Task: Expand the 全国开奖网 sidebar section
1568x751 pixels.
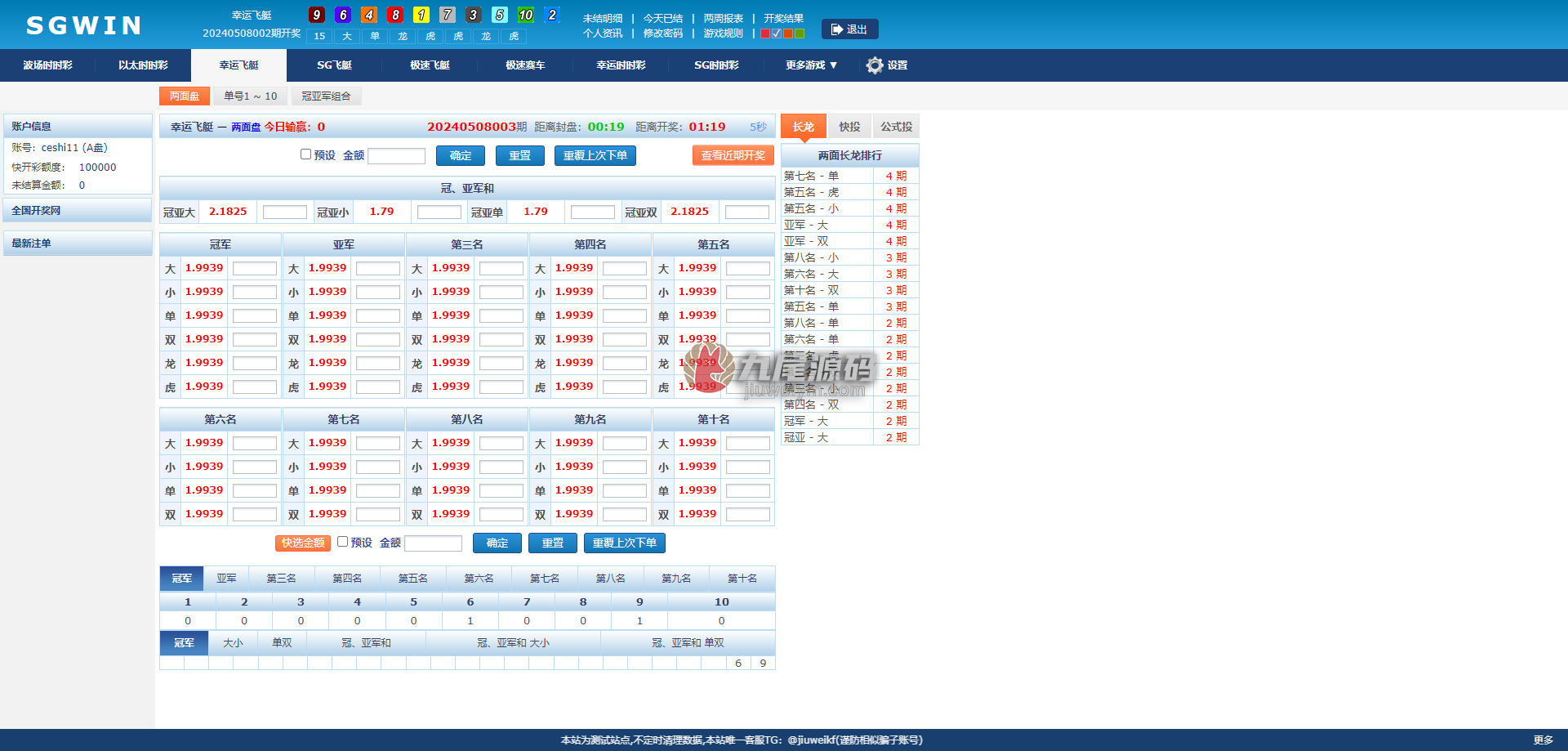Action: [78, 211]
